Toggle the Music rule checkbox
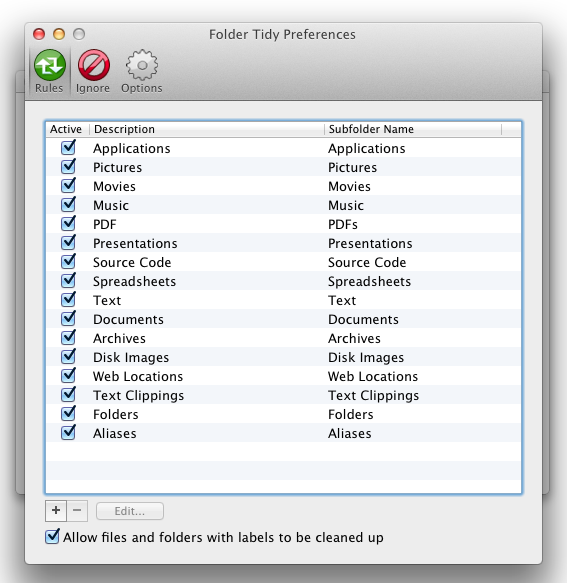The height and width of the screenshot is (583, 567). 68,204
